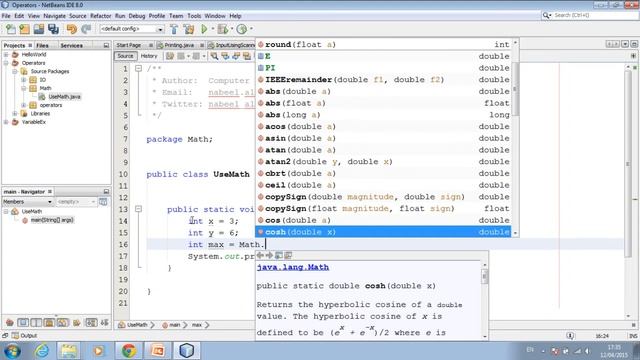Click the Debug Project toolbar icon
This screenshot has width=640, height=360.
(223, 29)
